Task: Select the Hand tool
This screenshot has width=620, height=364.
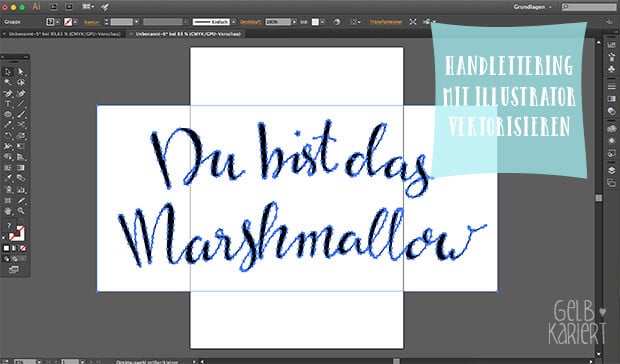Action: (x=8, y=211)
